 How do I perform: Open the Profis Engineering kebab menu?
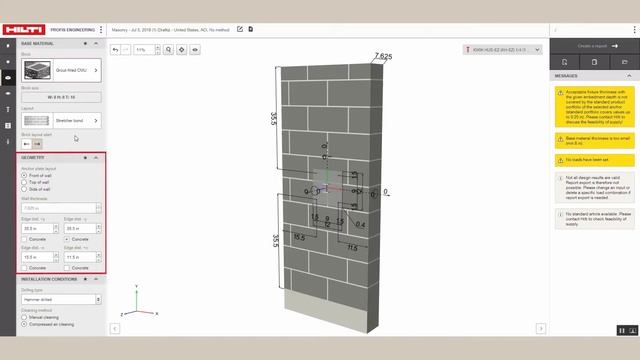pyautogui.click(x=101, y=30)
